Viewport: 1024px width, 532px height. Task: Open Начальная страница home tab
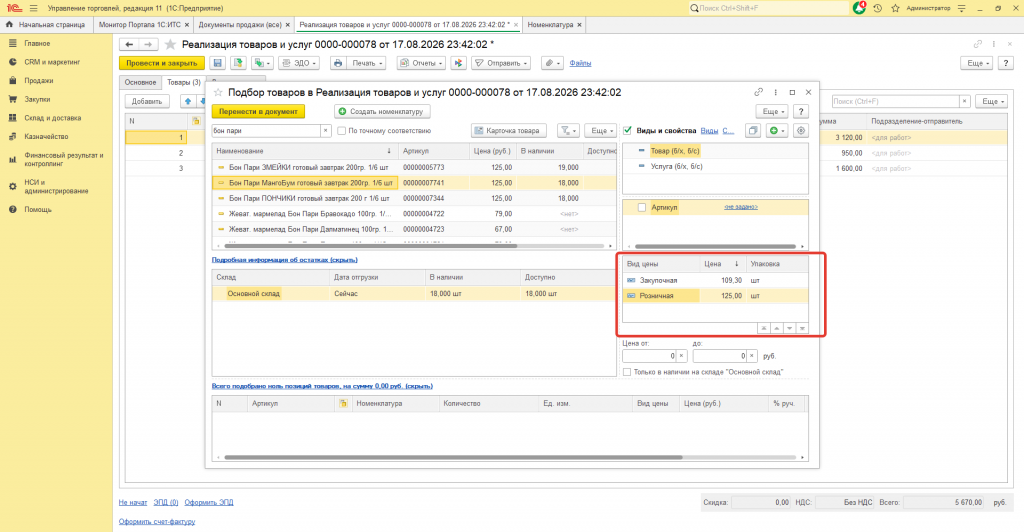(46, 25)
